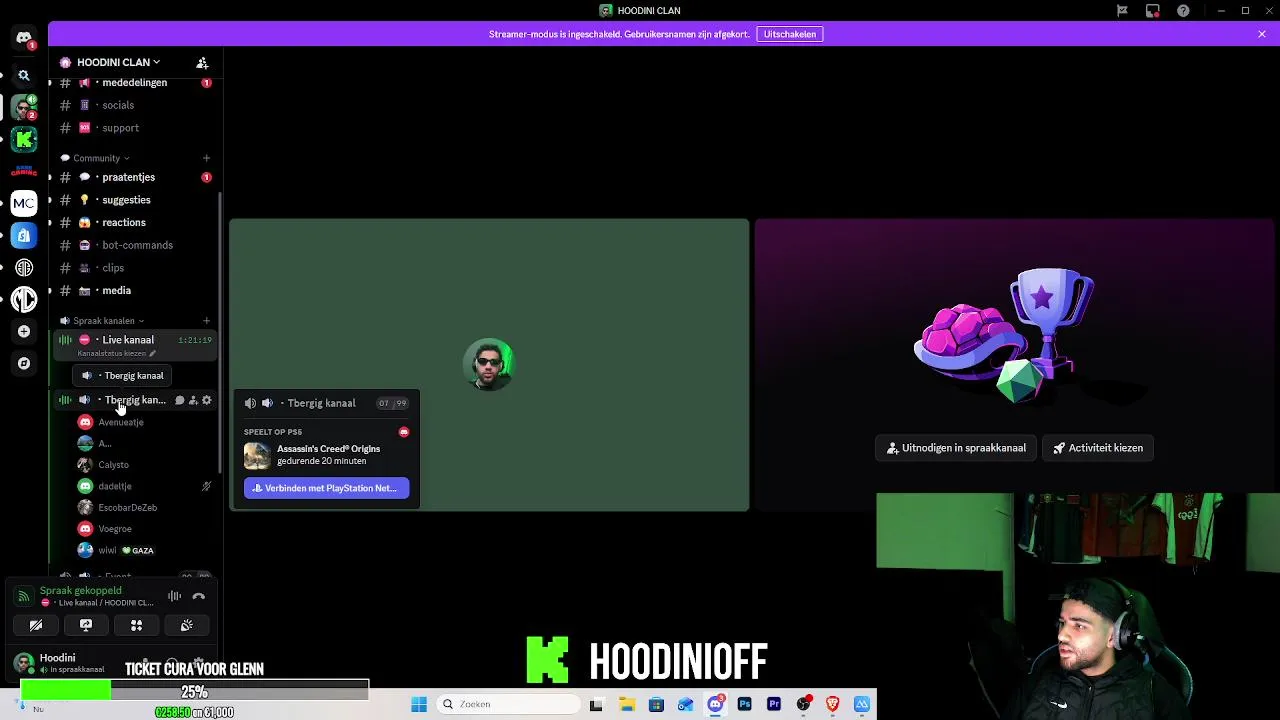Screen dimensions: 1280x720
Task: Edit Kanaalstatus kiezen pencil
Action: pos(152,354)
